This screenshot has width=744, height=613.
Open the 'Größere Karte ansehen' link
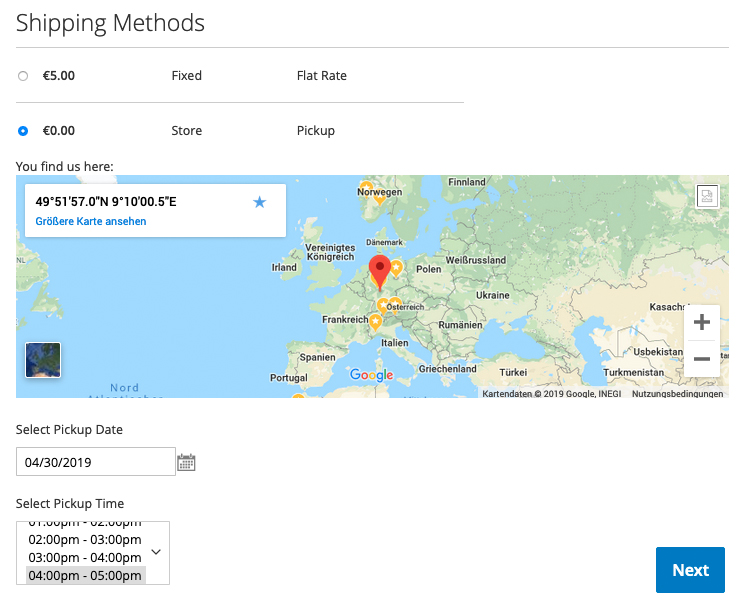point(91,221)
